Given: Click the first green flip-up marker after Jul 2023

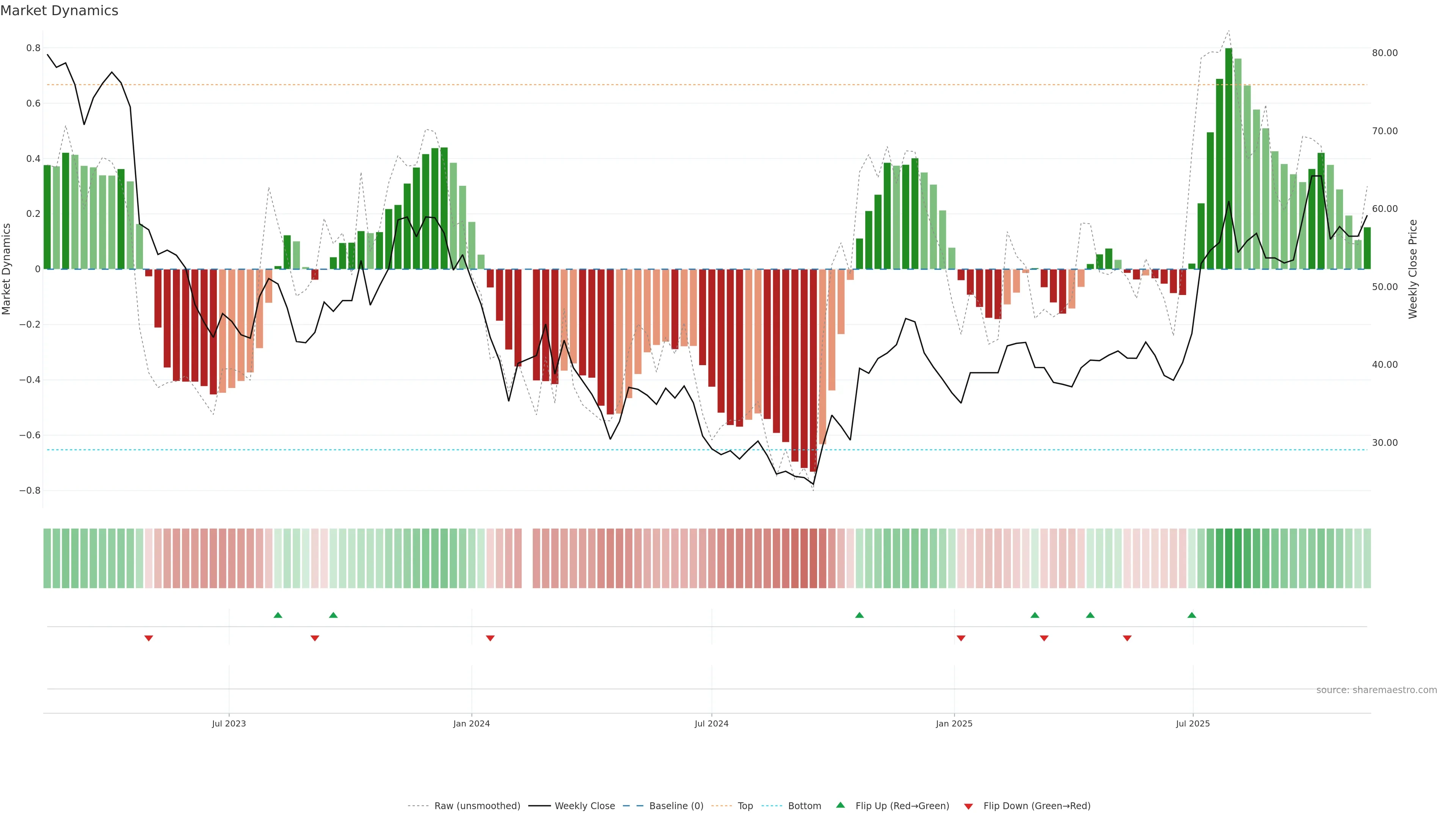Looking at the screenshot, I should click(x=278, y=615).
